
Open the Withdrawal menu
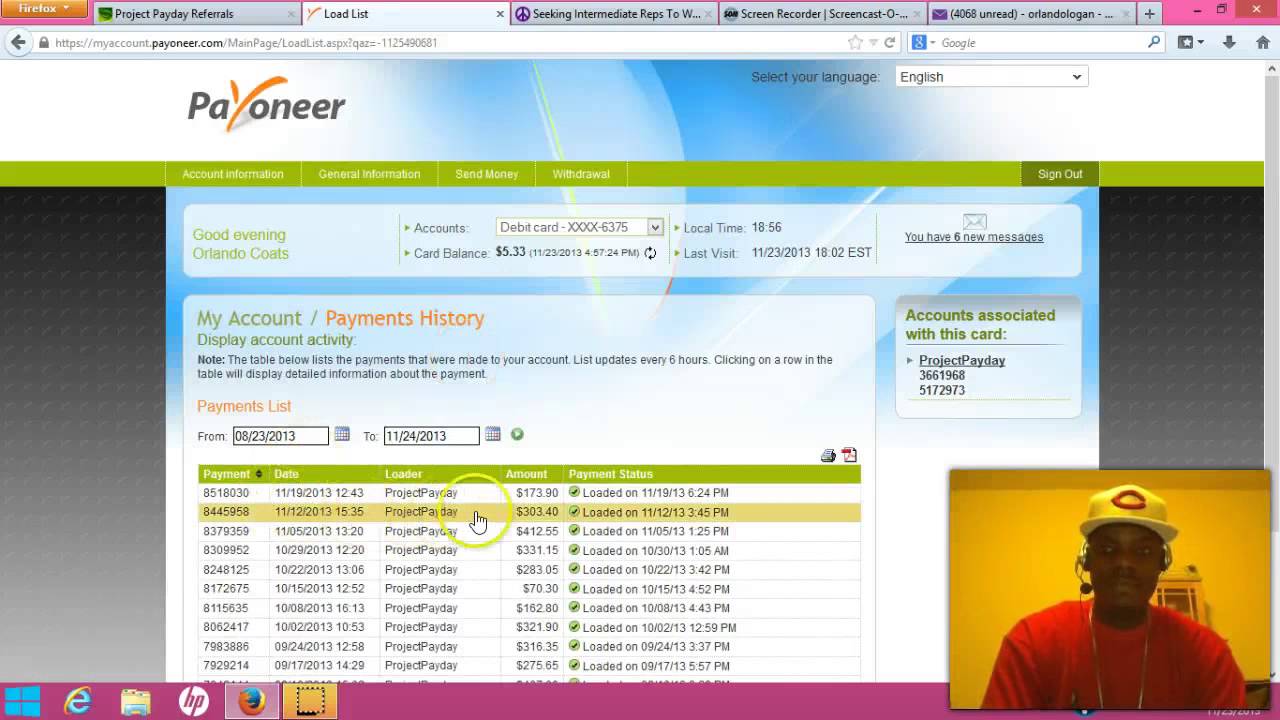pyautogui.click(x=581, y=174)
